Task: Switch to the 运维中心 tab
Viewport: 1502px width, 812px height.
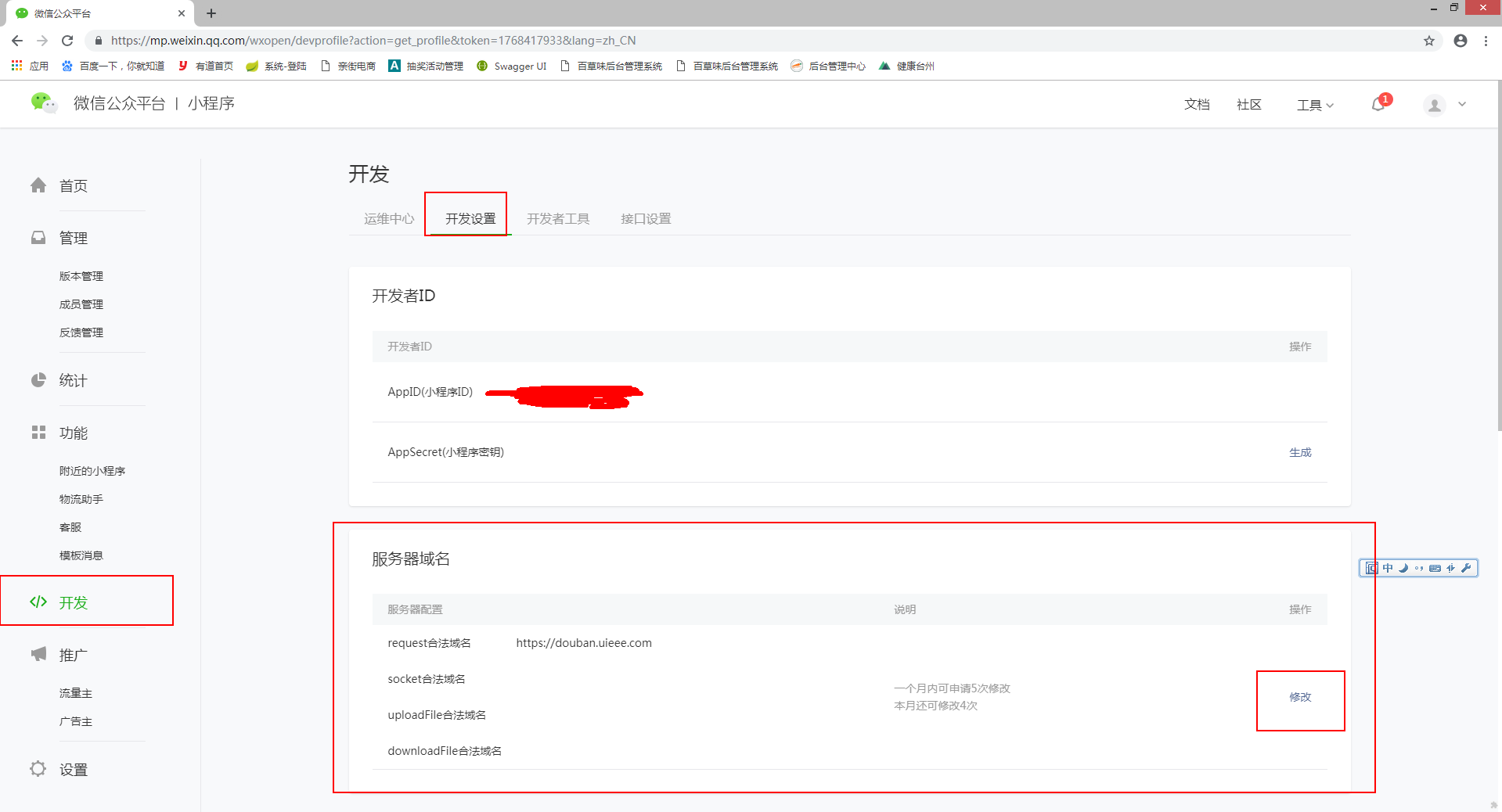Action: pyautogui.click(x=388, y=219)
